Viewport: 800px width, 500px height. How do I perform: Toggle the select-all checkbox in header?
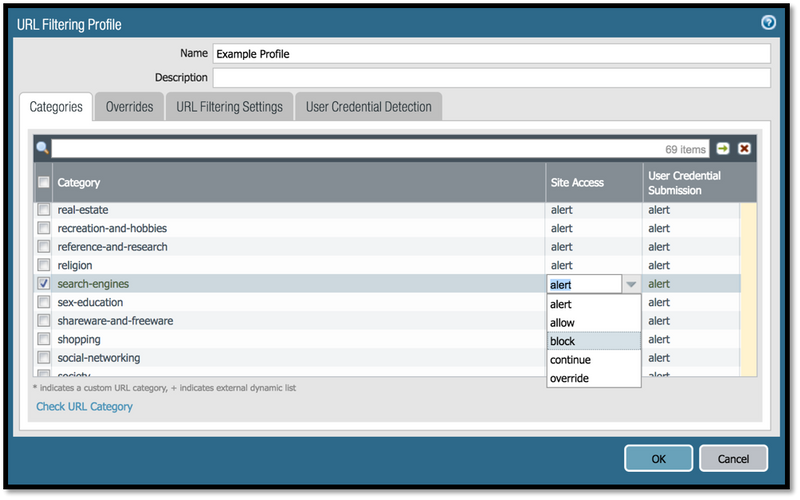pyautogui.click(x=44, y=182)
